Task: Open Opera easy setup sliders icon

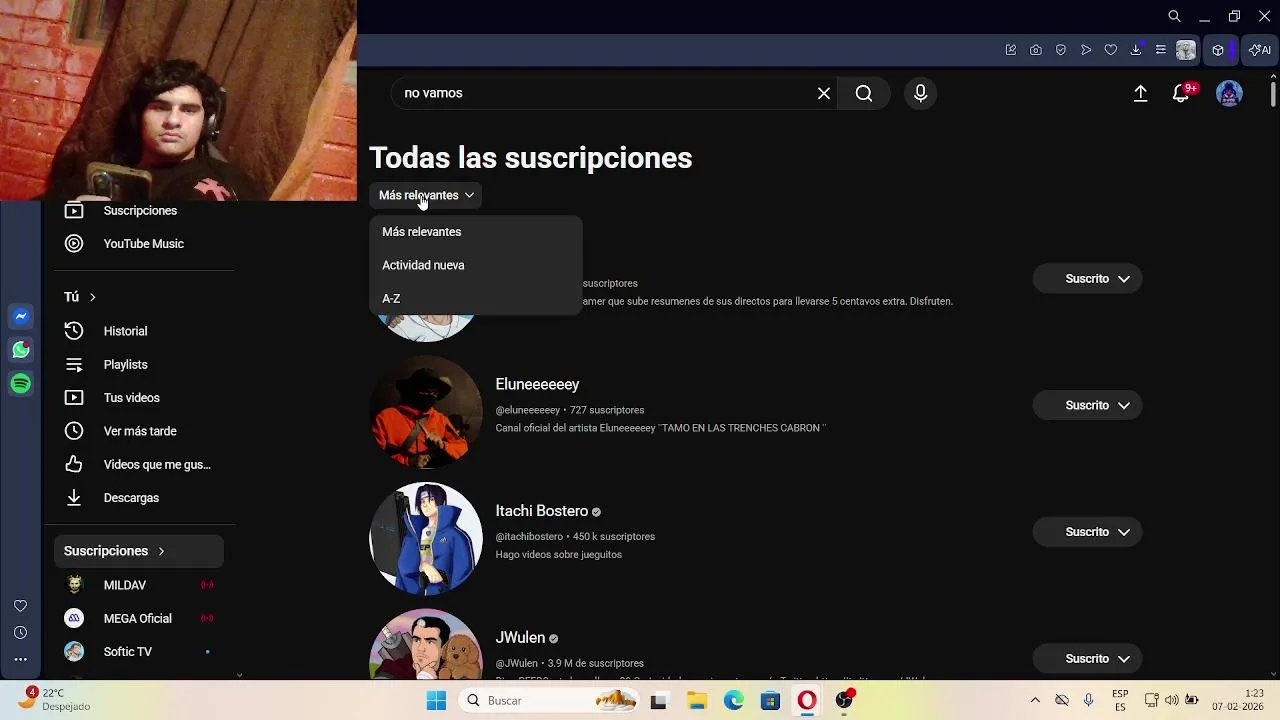Action: [1161, 50]
